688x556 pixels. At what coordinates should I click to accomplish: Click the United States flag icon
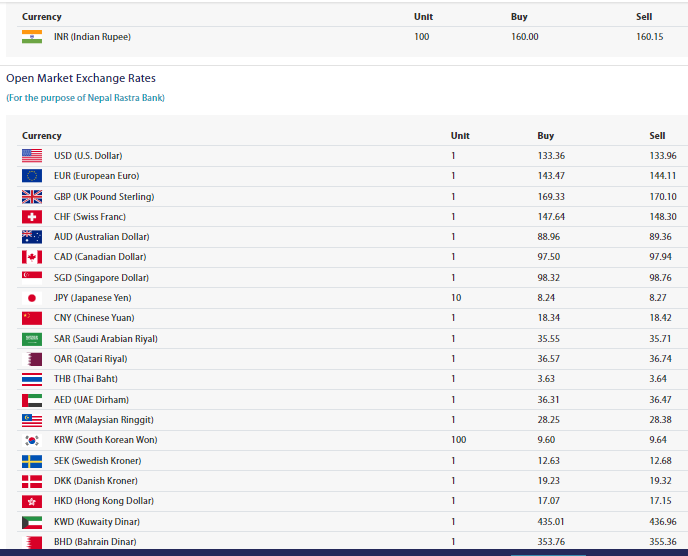(32, 156)
